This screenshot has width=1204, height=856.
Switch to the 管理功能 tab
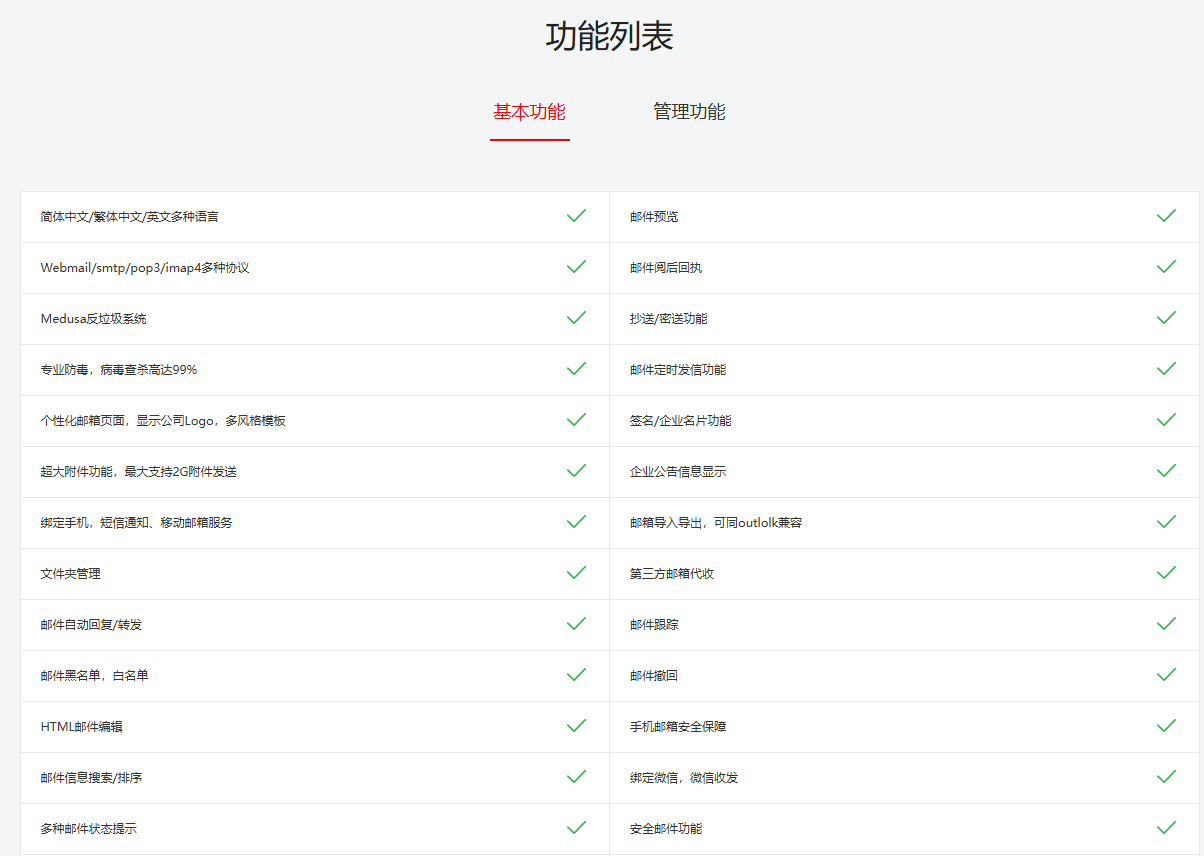pos(689,112)
